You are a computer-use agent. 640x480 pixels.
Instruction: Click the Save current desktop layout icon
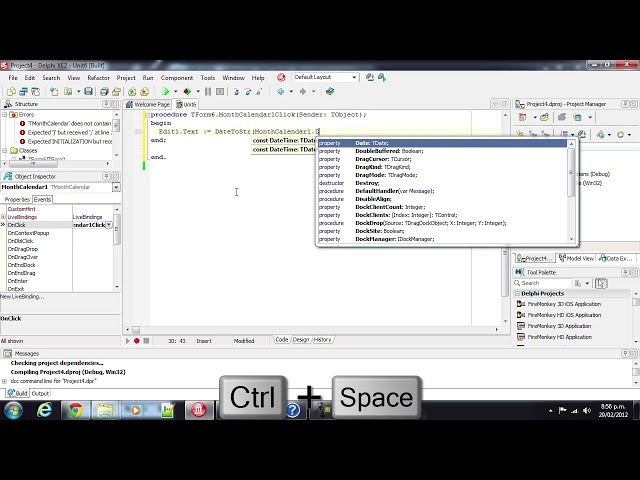point(370,77)
